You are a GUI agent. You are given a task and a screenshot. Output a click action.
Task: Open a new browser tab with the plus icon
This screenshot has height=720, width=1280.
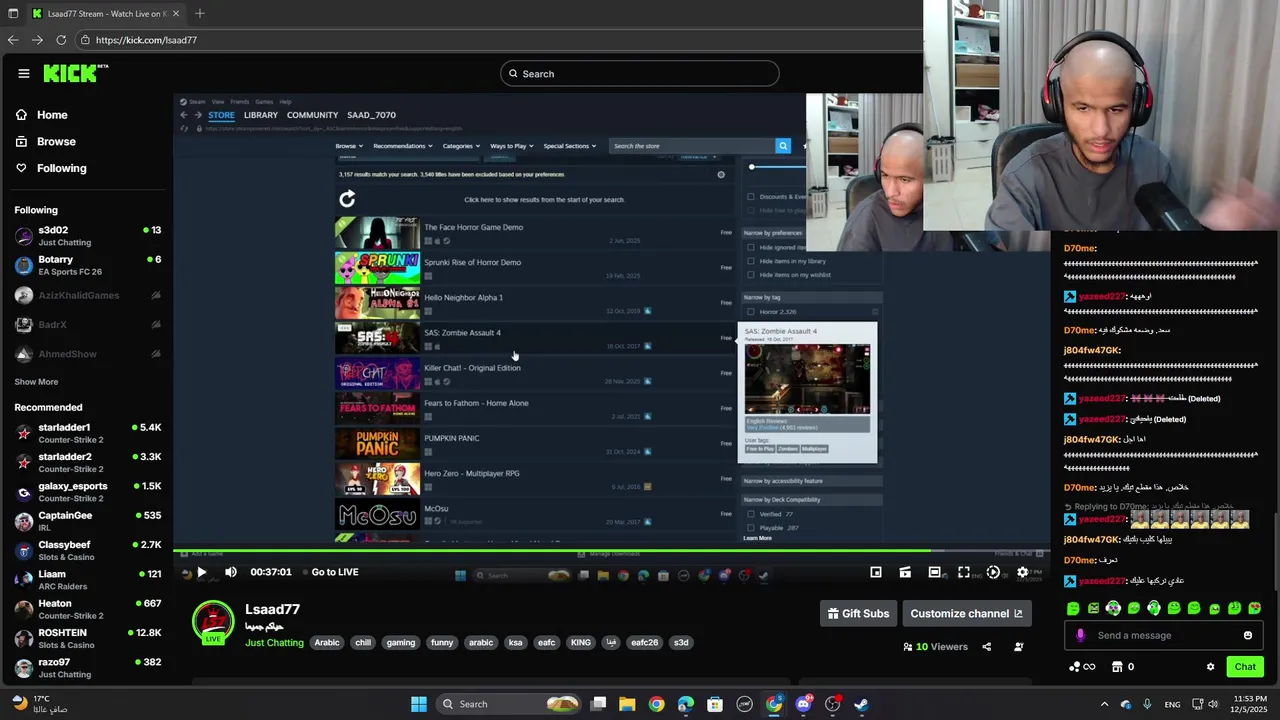point(200,14)
